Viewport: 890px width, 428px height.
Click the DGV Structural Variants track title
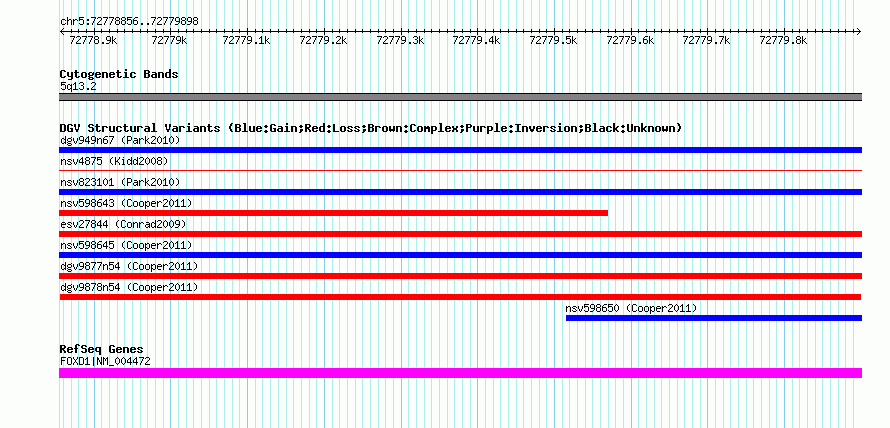[371, 128]
